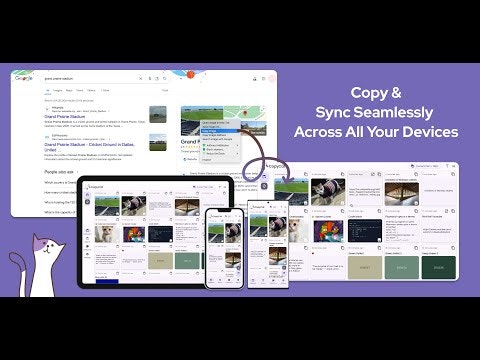Screen dimensions: 480x360
Task: Select Inspect in the context menu
Action: 207,160
